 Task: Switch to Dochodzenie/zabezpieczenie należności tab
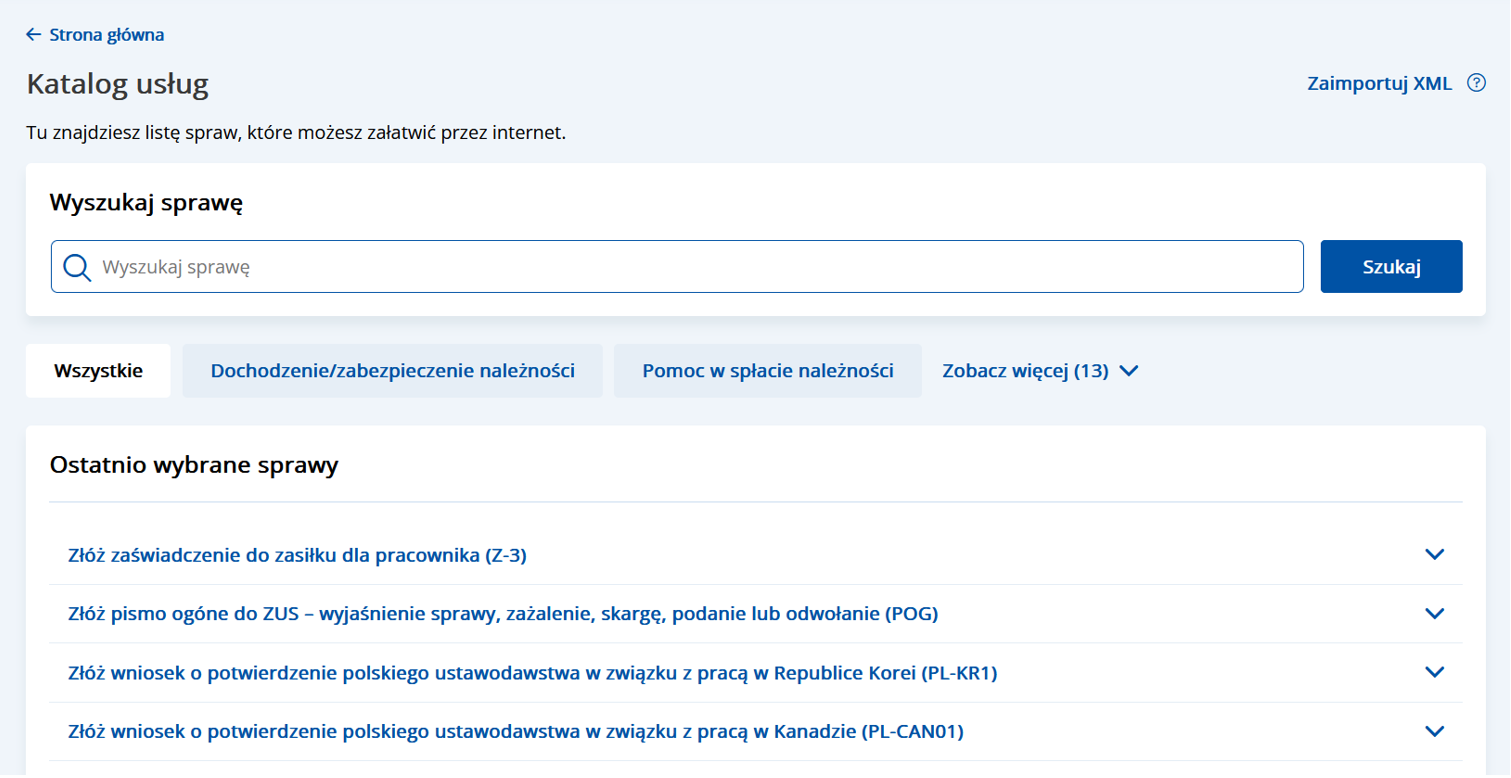coord(392,371)
